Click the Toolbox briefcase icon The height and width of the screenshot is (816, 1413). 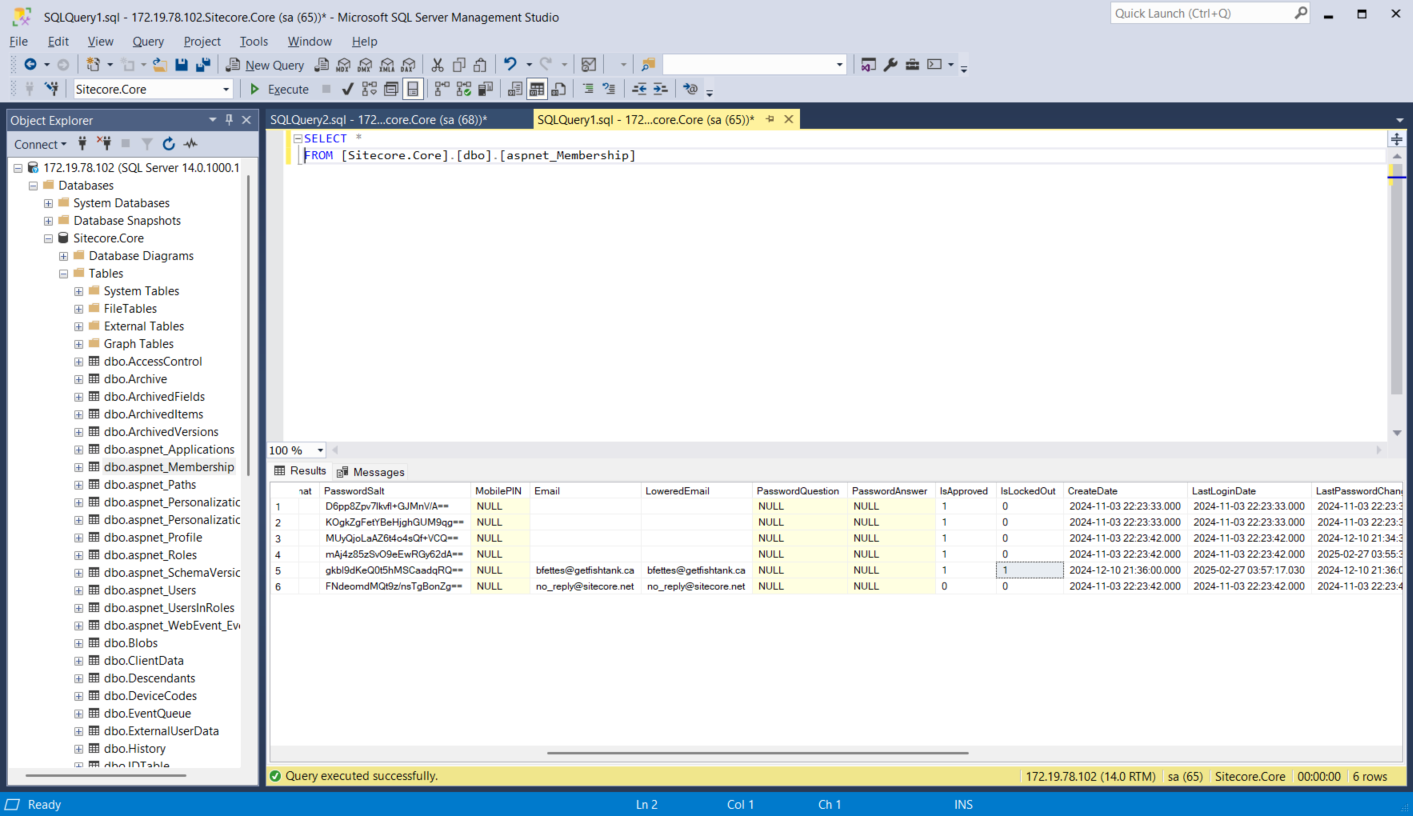click(912, 64)
